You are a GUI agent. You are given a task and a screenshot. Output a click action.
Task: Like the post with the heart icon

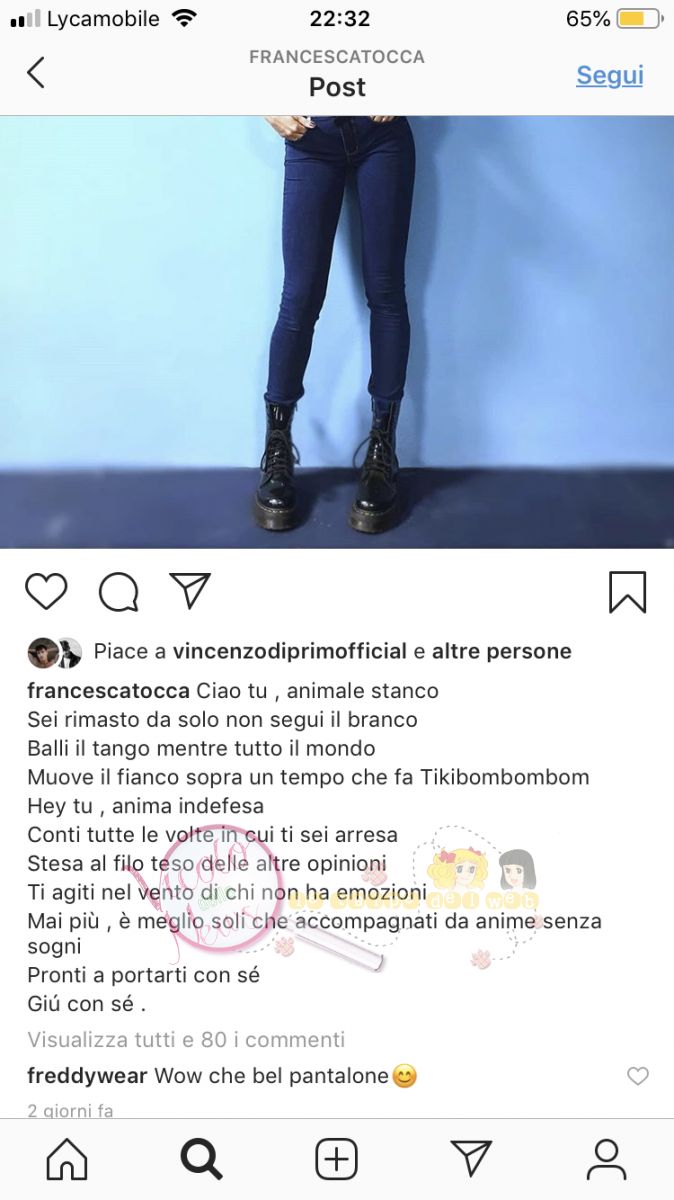tap(46, 591)
